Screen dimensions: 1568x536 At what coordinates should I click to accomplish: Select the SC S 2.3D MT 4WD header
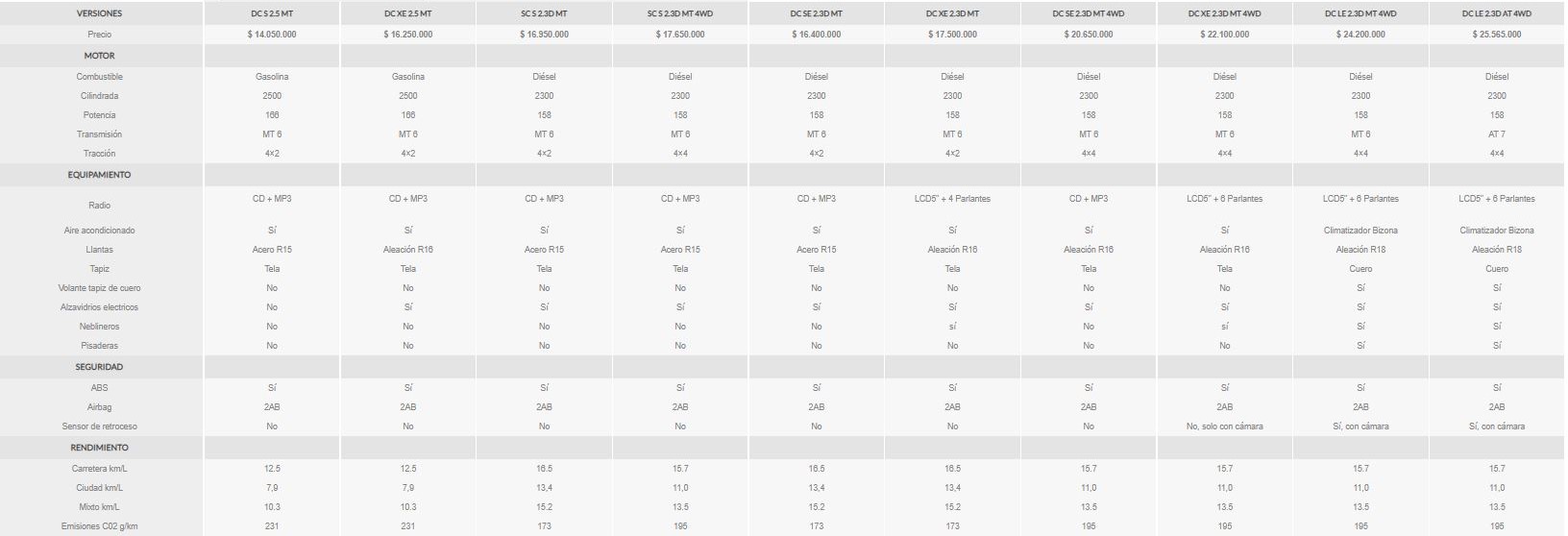coord(680,13)
